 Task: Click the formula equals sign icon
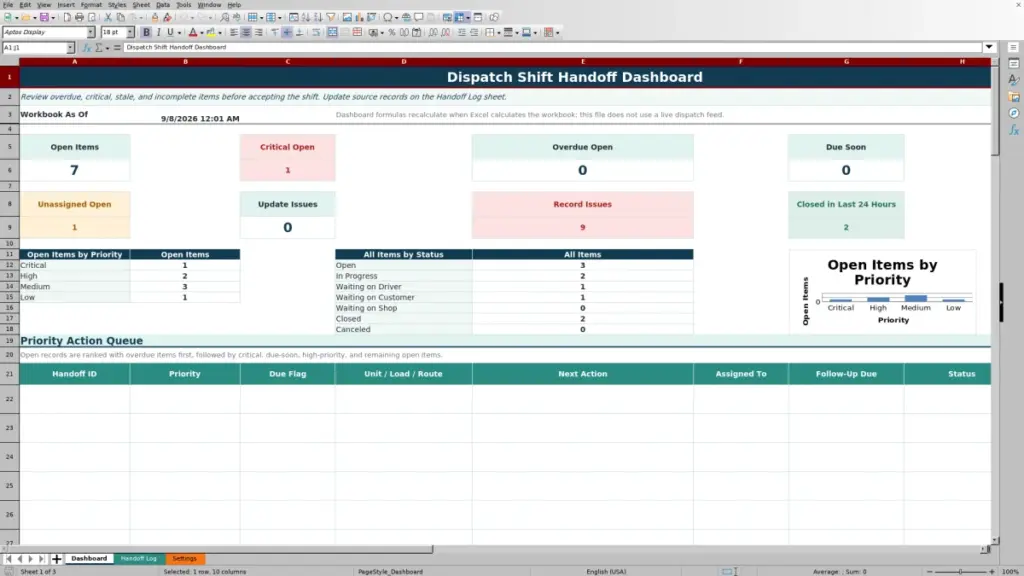117,48
